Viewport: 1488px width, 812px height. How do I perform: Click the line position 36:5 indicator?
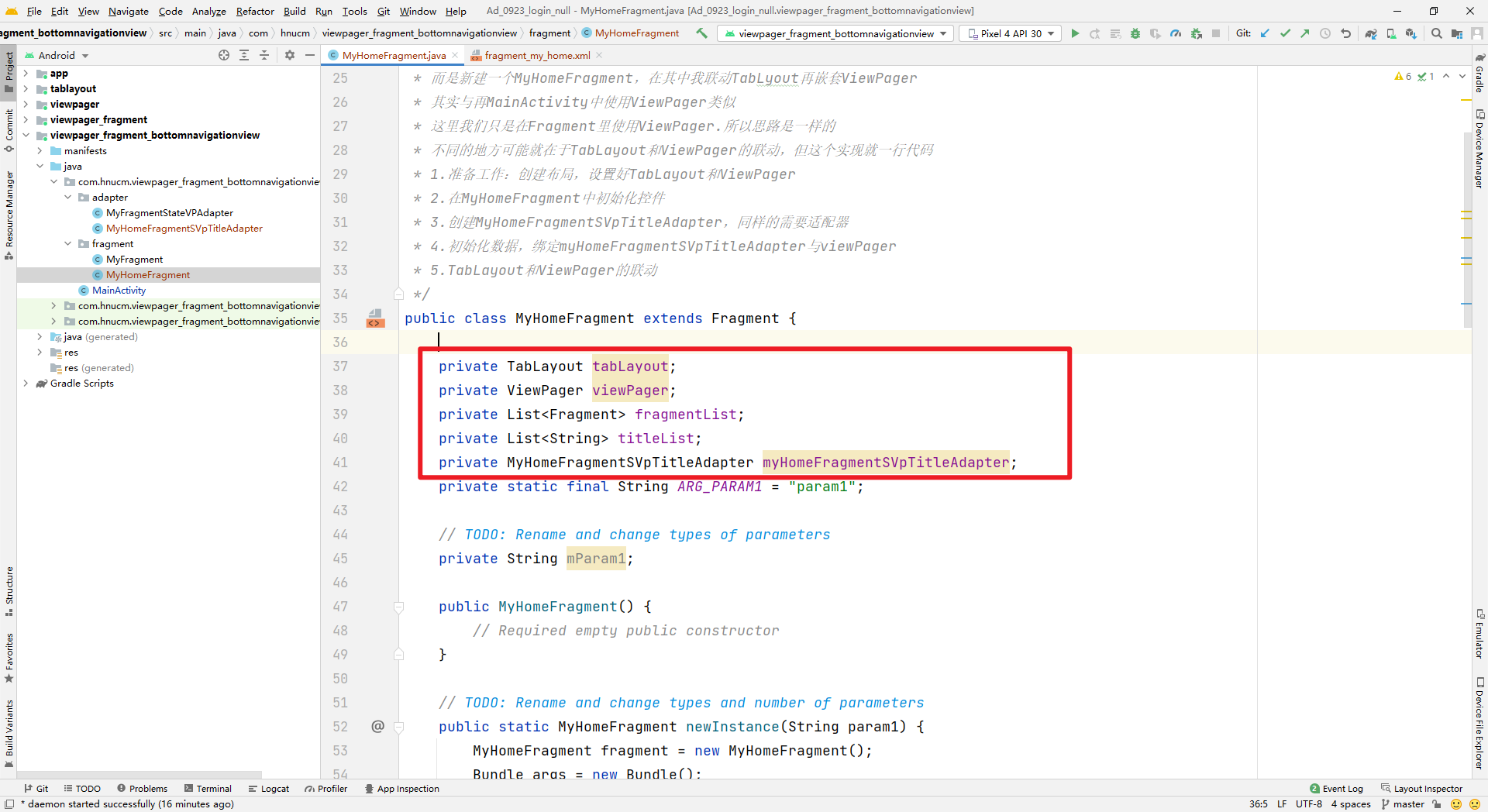coord(1258,803)
